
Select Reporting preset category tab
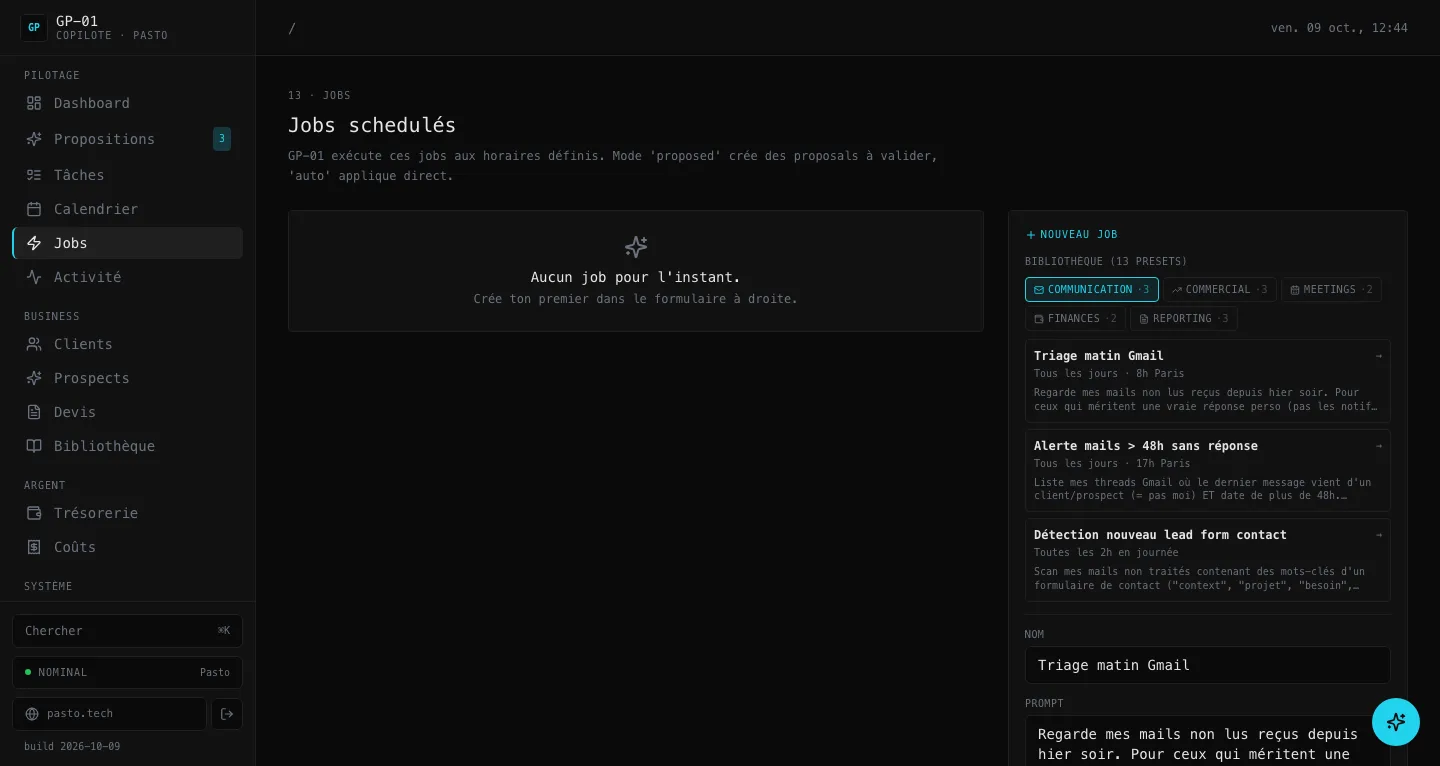(x=1184, y=318)
